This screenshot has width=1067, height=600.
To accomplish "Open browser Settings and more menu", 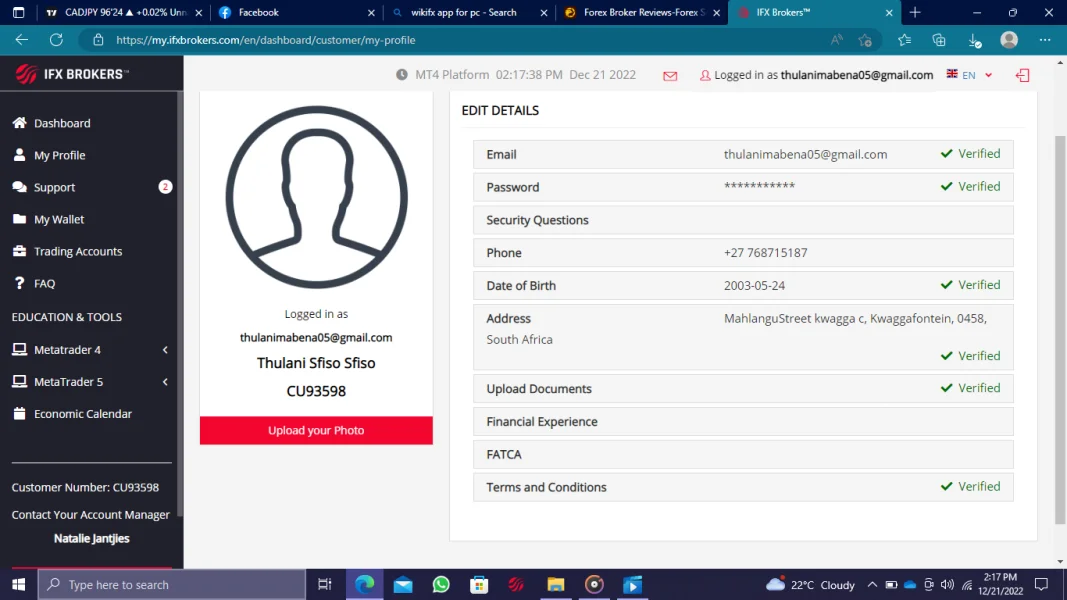I will (x=1045, y=40).
